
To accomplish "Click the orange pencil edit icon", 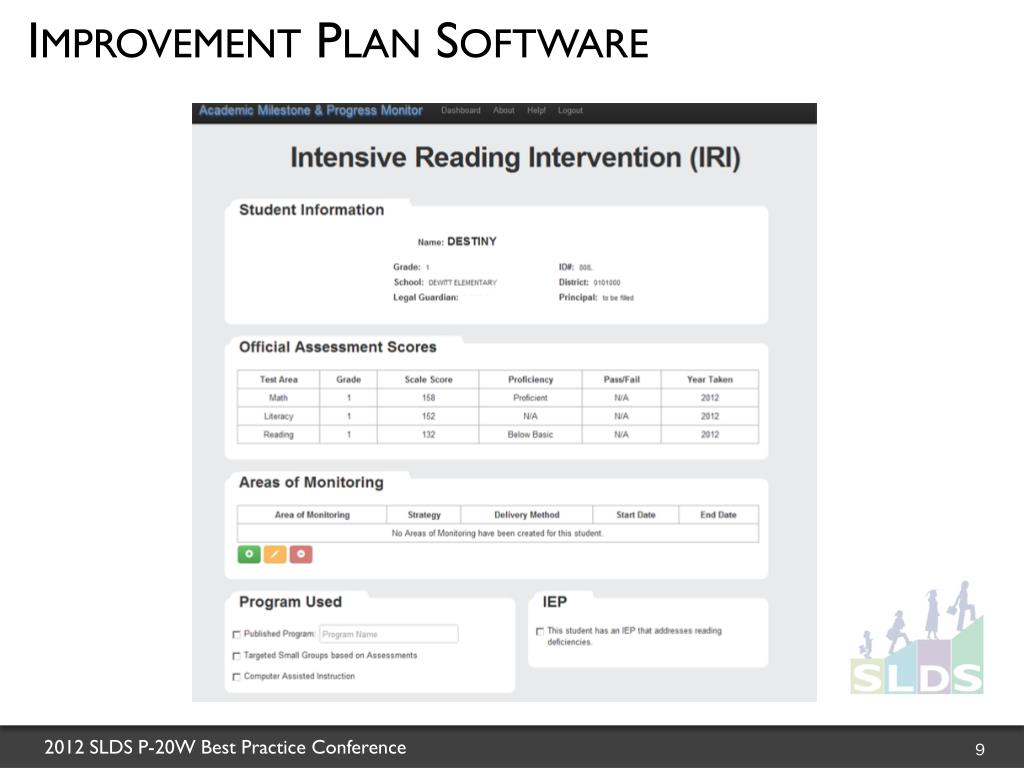I will [x=275, y=554].
